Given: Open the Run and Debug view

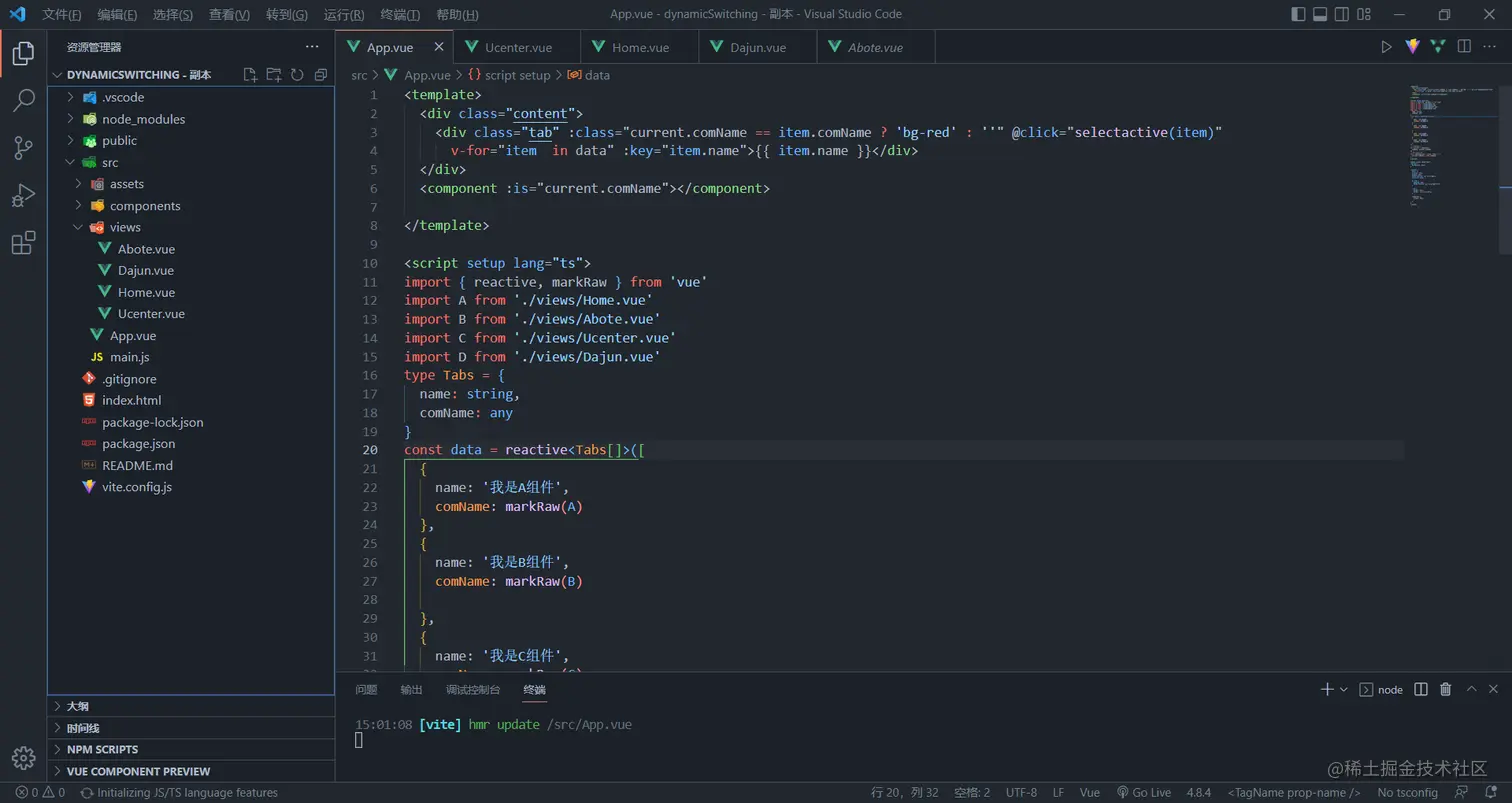Looking at the screenshot, I should (x=23, y=195).
